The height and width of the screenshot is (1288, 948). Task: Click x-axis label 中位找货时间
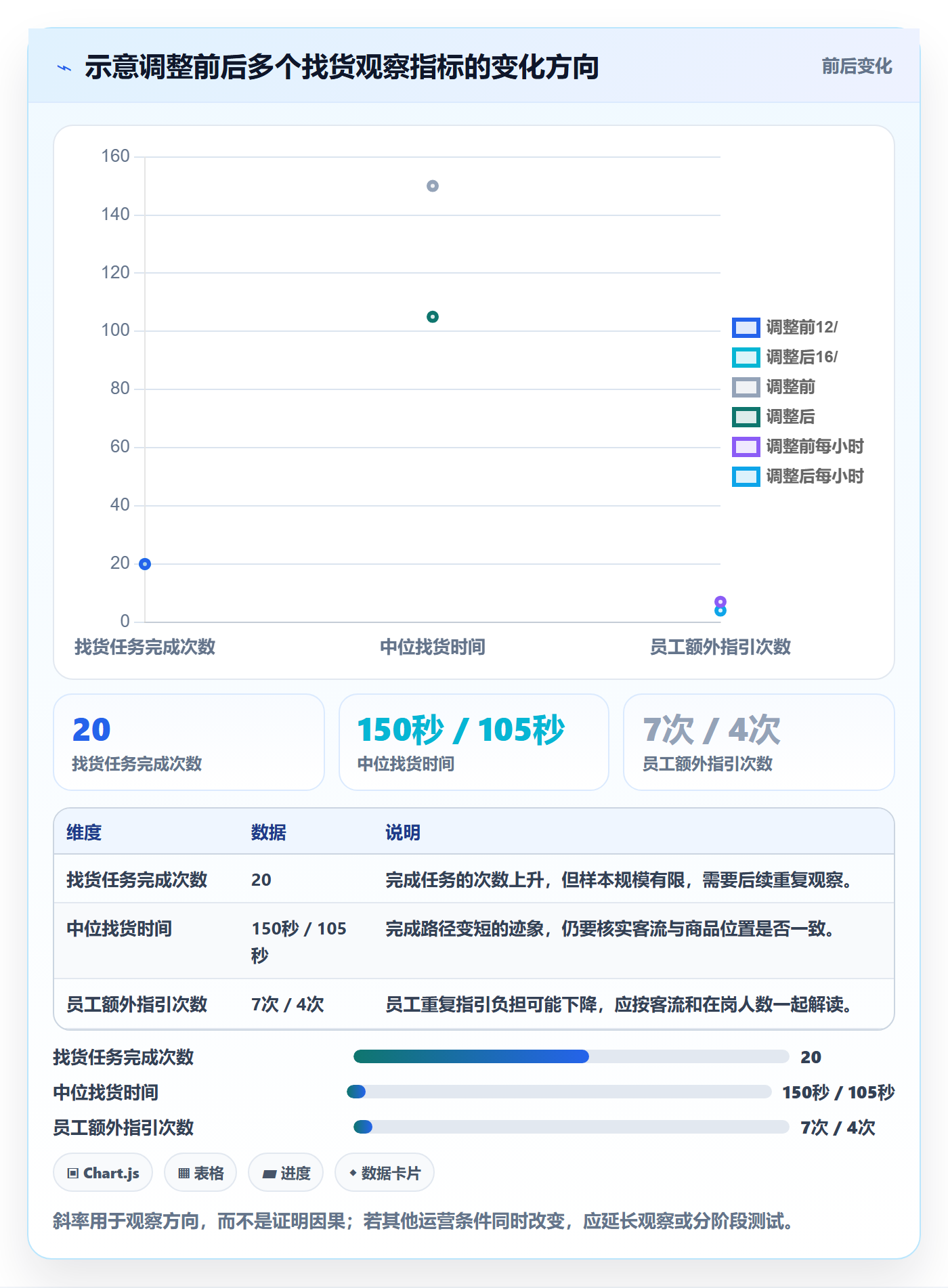(433, 647)
